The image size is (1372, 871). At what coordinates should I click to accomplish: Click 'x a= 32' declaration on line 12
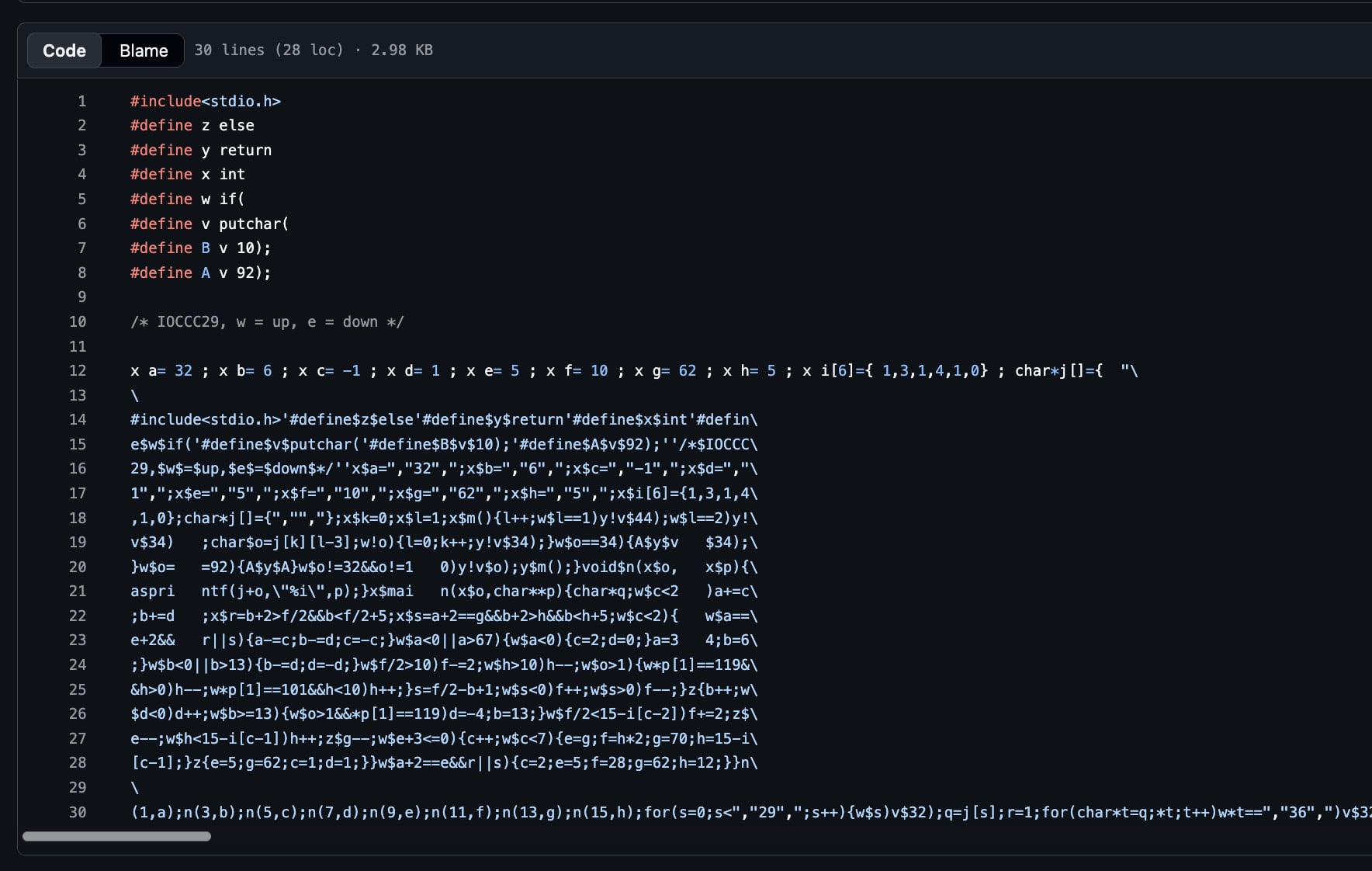161,370
